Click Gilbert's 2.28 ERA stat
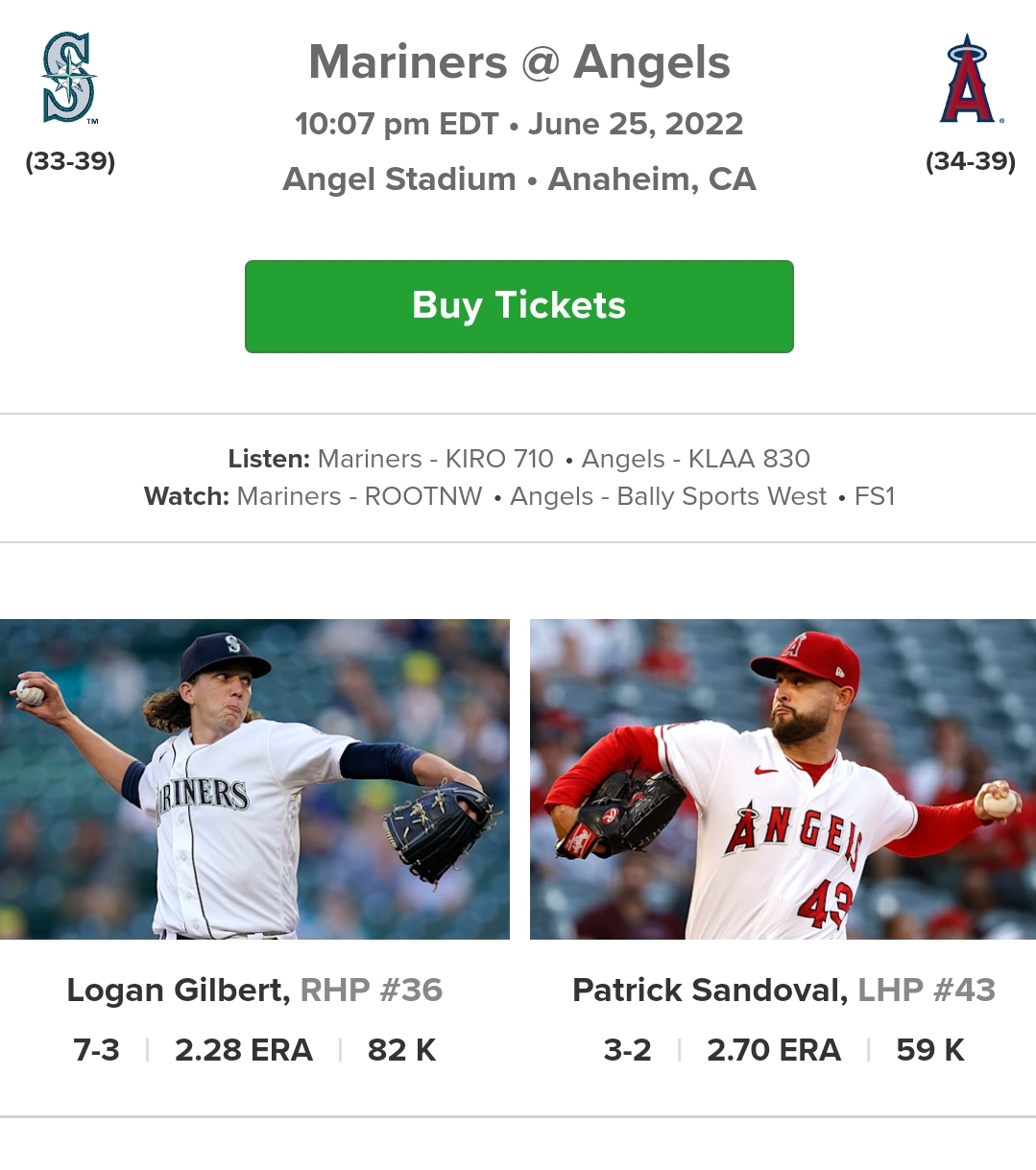The image size is (1036, 1170). click(244, 1050)
